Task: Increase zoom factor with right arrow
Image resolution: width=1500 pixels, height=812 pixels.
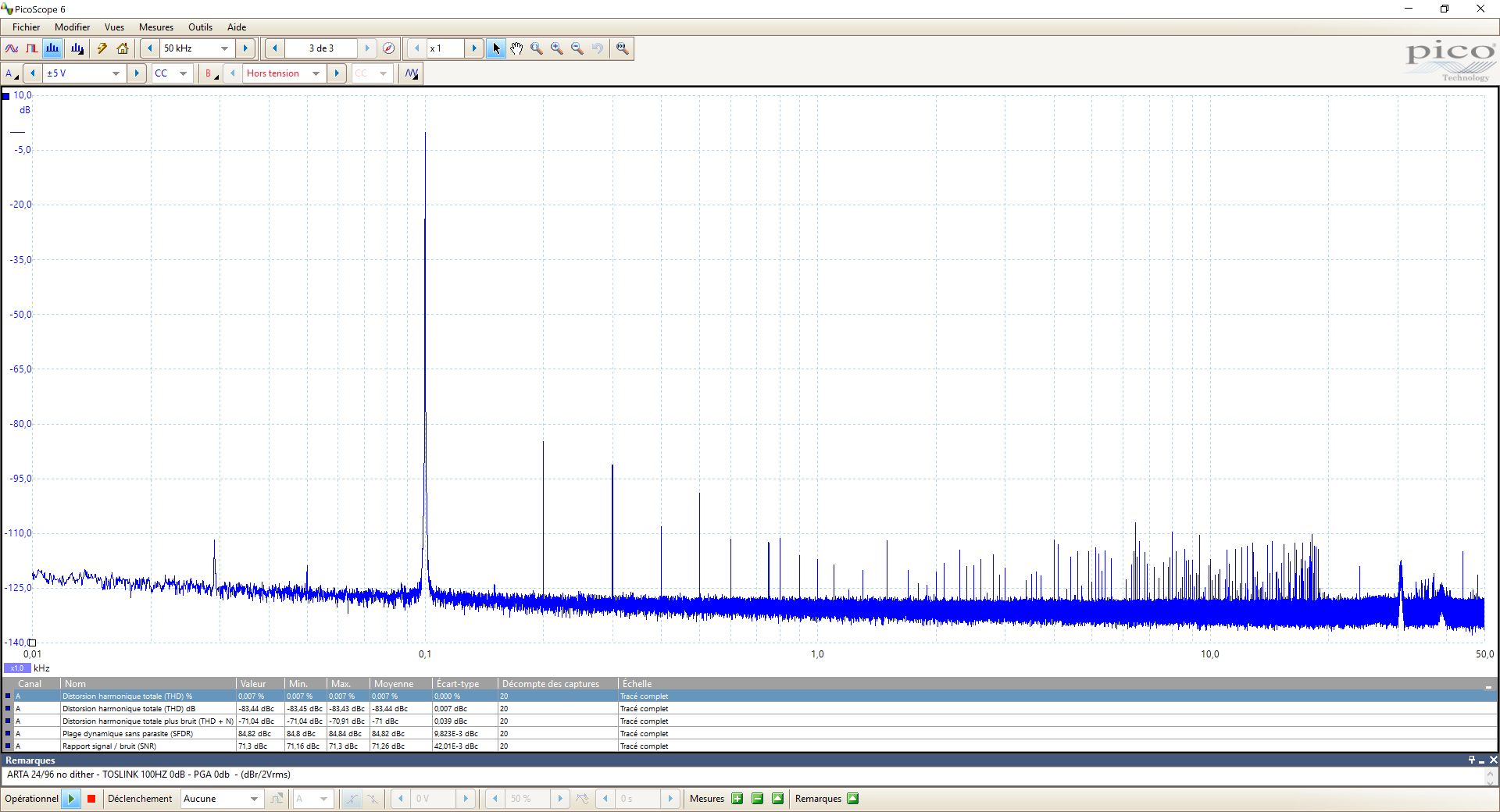Action: pos(474,48)
